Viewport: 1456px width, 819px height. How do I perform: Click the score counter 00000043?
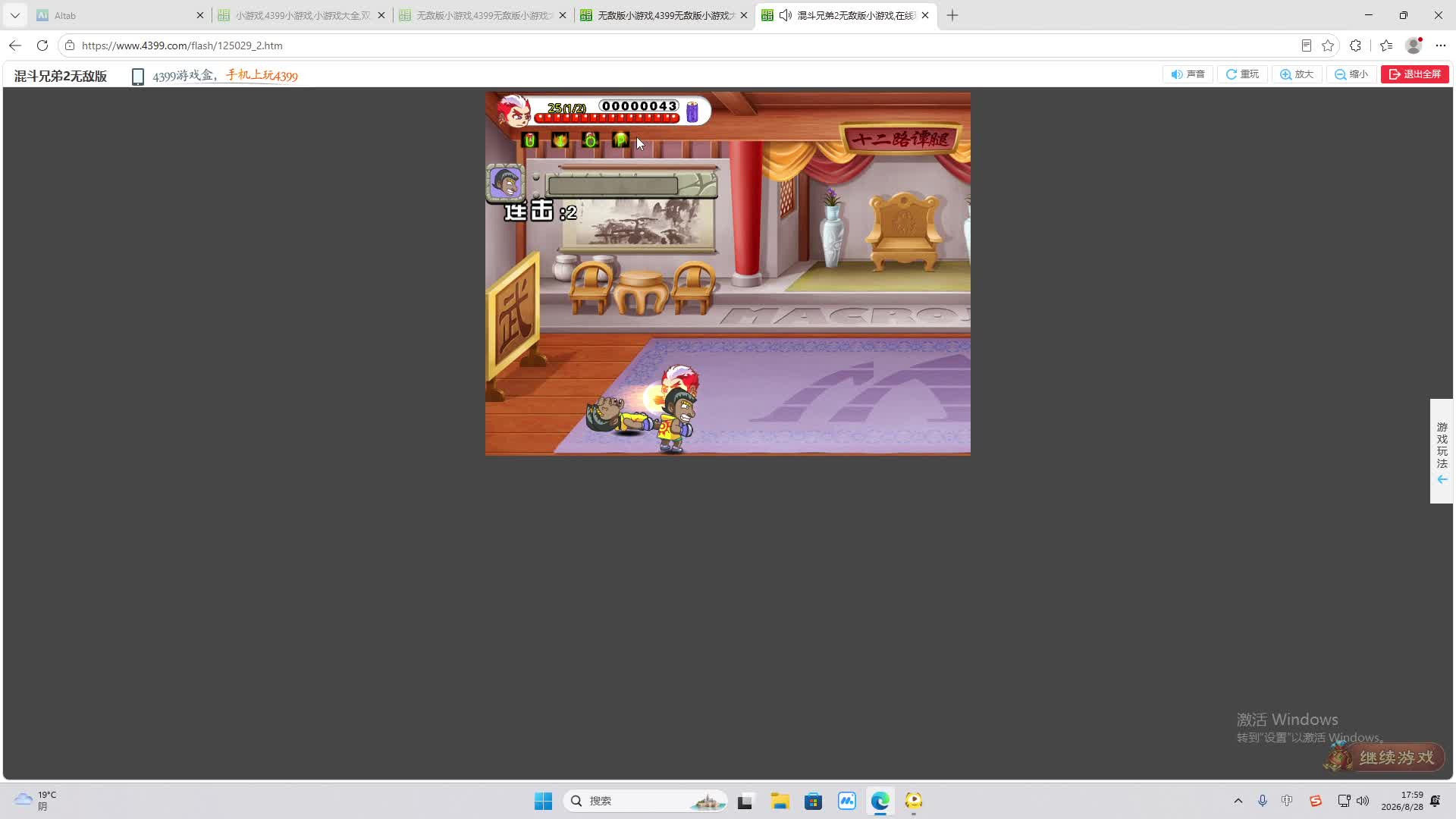coord(639,106)
